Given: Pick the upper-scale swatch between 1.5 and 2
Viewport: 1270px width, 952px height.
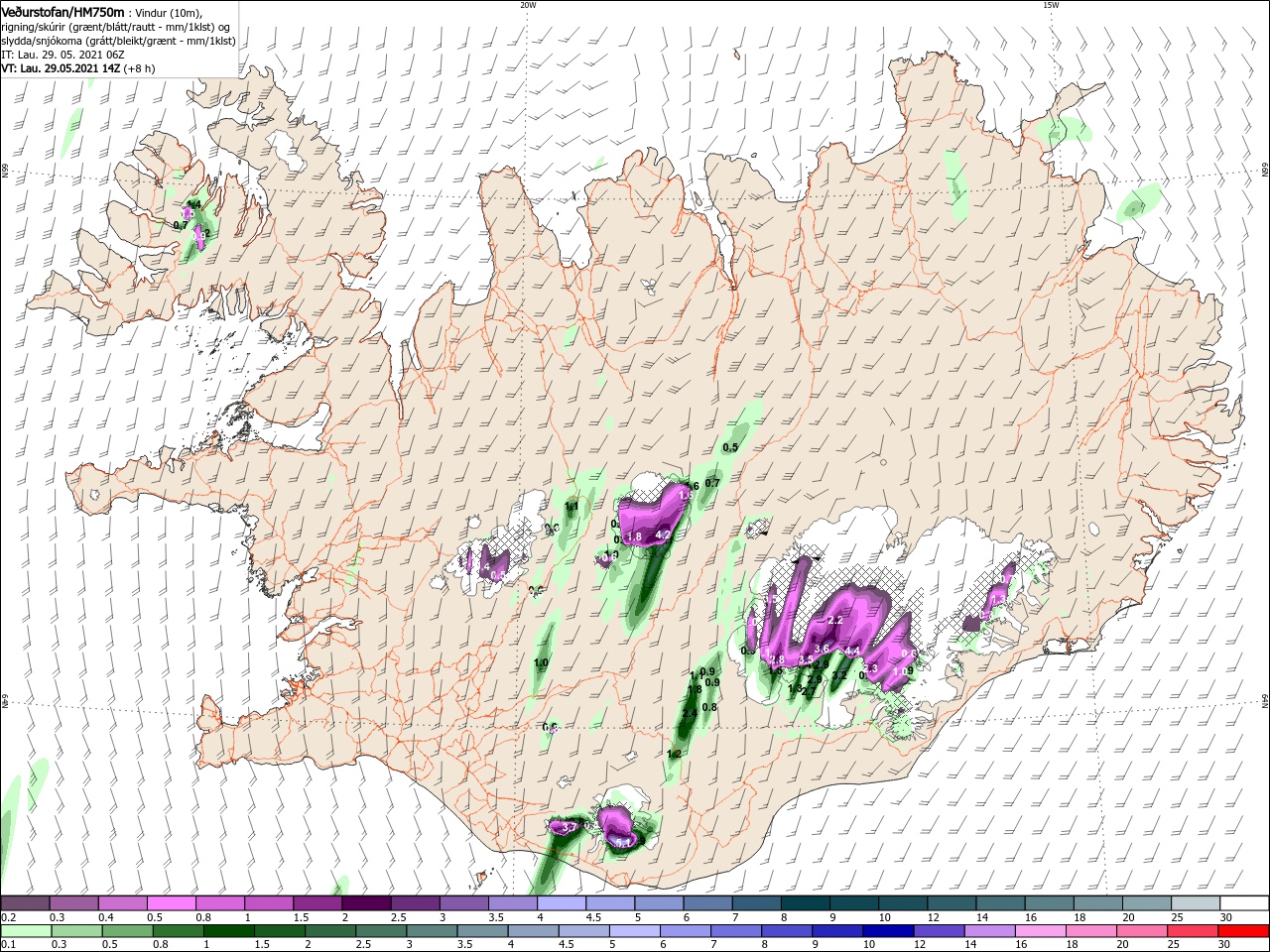Looking at the screenshot, I should pos(317,903).
